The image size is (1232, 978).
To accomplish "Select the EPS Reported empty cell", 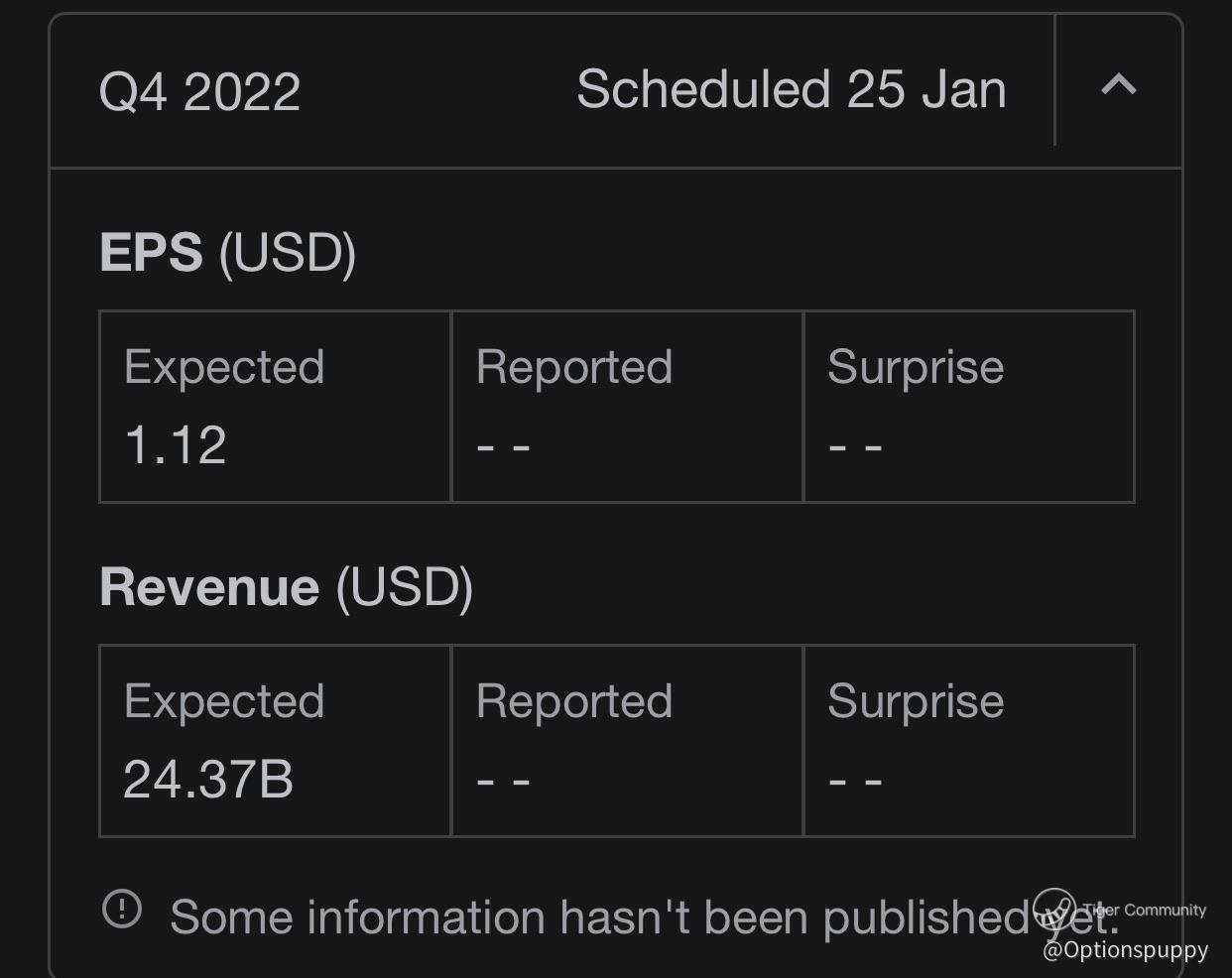I will coord(627,407).
